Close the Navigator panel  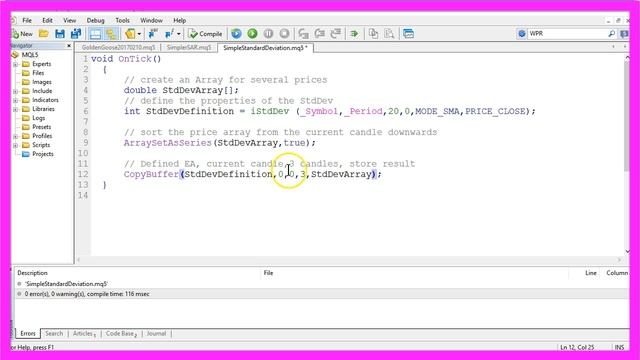(69, 46)
